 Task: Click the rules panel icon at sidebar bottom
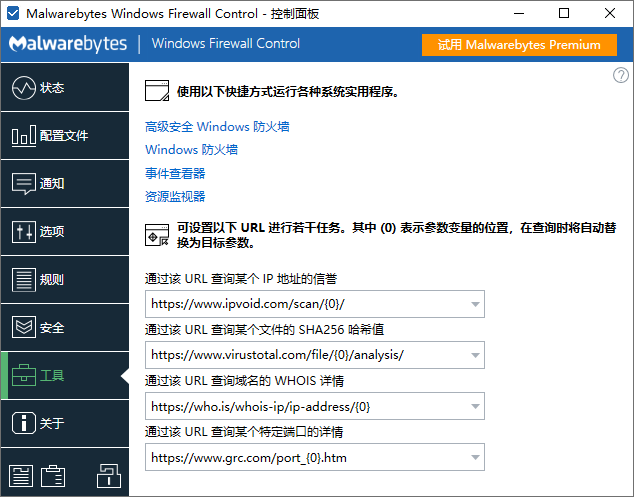pos(21,476)
